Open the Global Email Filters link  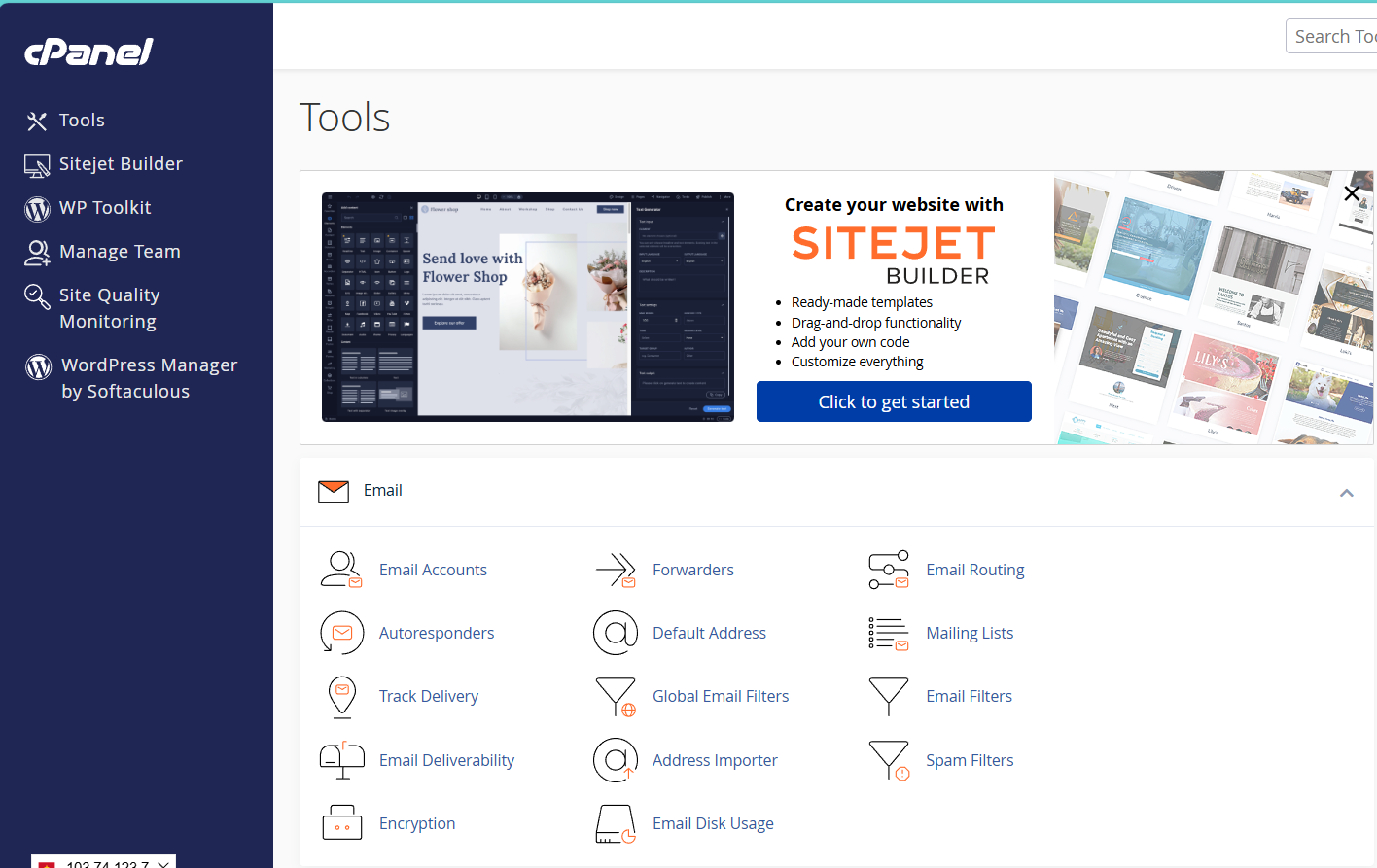[721, 696]
